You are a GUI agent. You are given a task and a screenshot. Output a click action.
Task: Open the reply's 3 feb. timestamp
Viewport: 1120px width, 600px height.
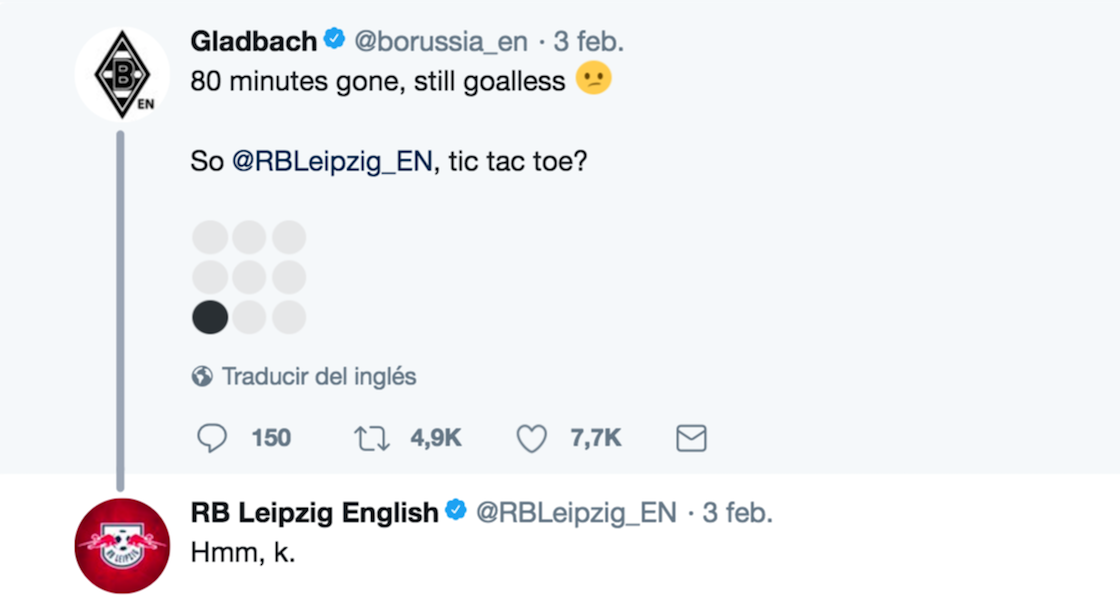point(738,512)
